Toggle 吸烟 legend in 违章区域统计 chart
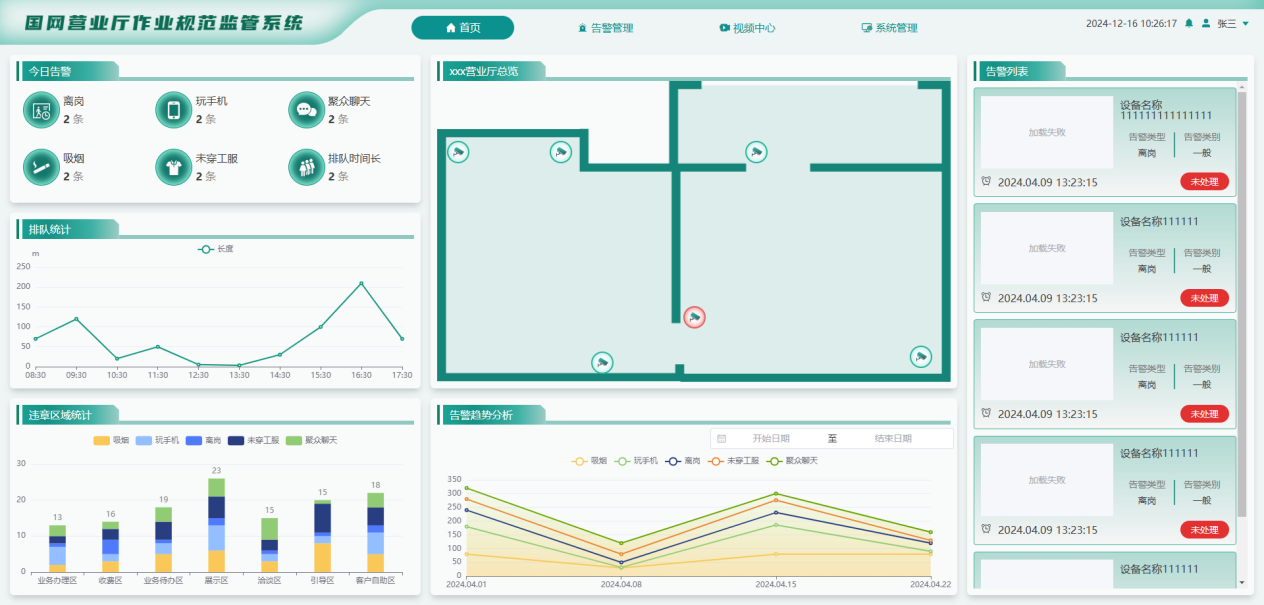The image size is (1264, 605). (111, 440)
